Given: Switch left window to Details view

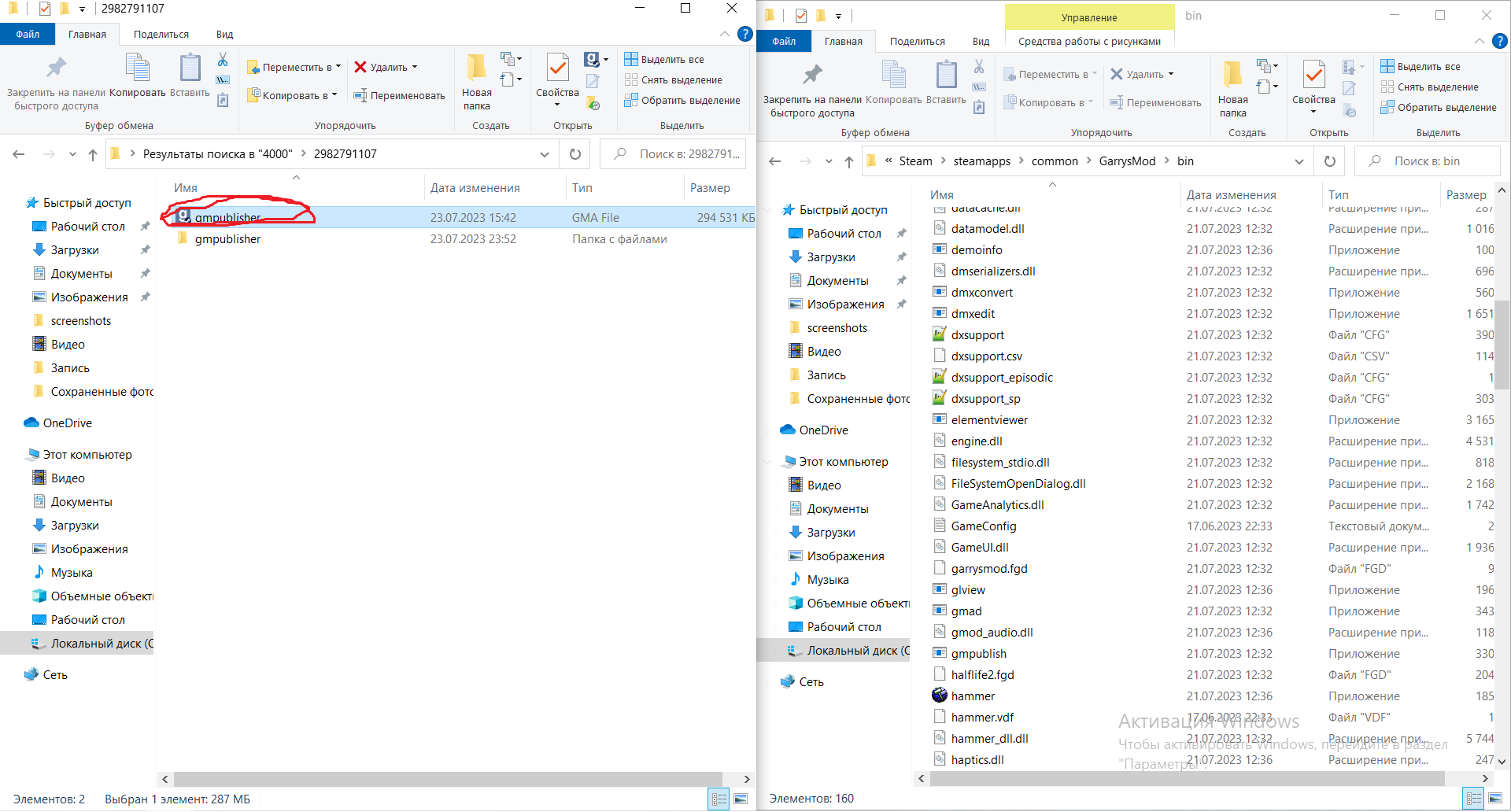Looking at the screenshot, I should [x=719, y=799].
